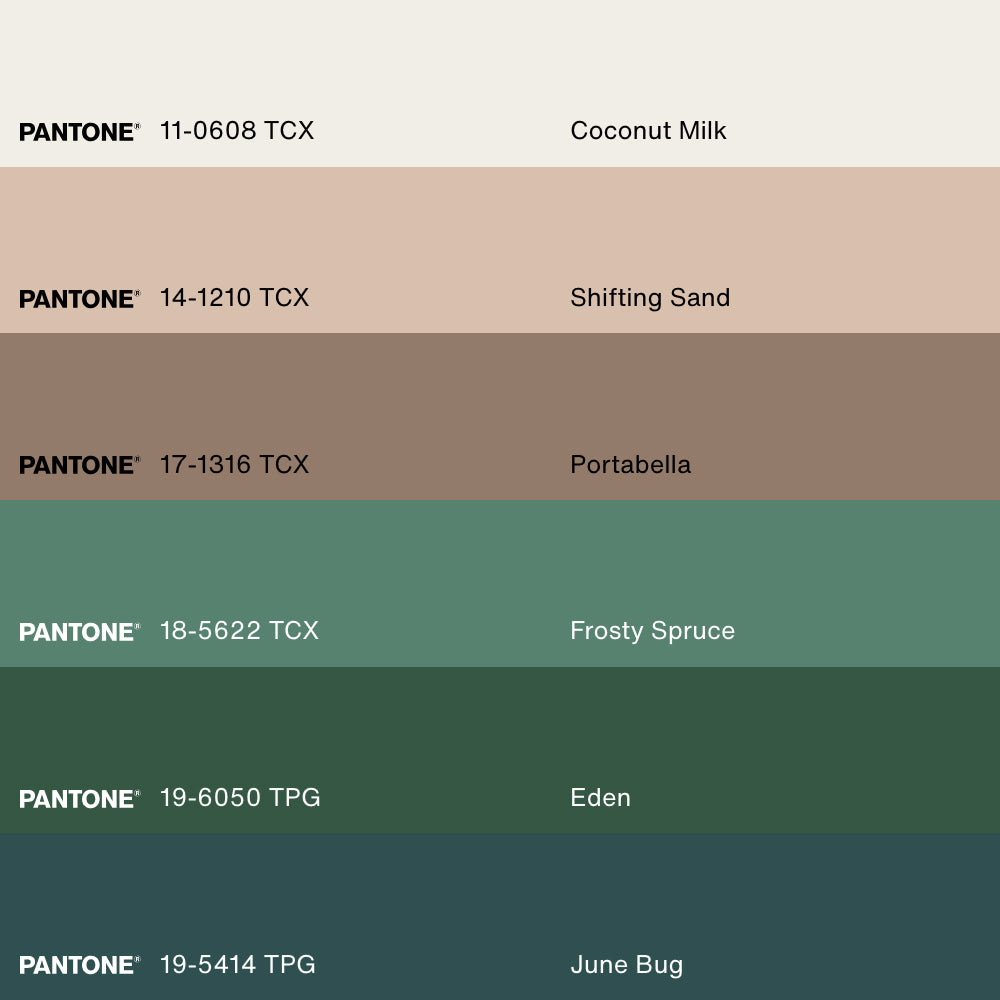Select the Portabella name label
The width and height of the screenshot is (1000, 1000).
coord(630,464)
